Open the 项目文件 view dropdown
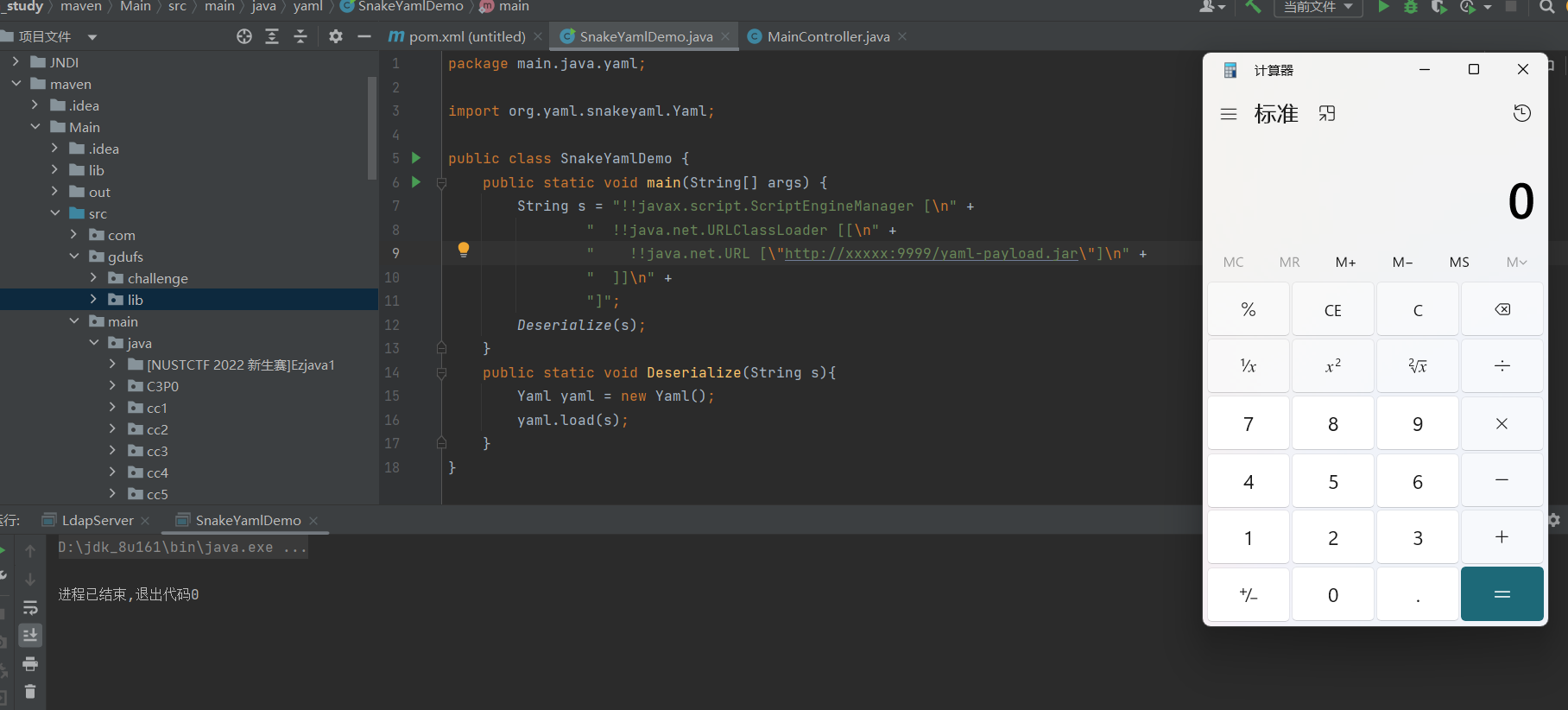 (92, 37)
